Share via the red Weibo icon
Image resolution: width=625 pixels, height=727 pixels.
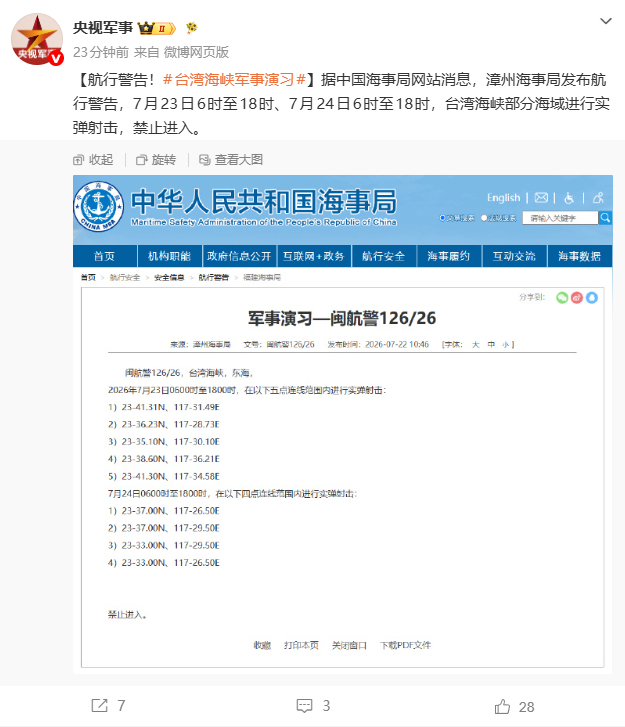577,298
